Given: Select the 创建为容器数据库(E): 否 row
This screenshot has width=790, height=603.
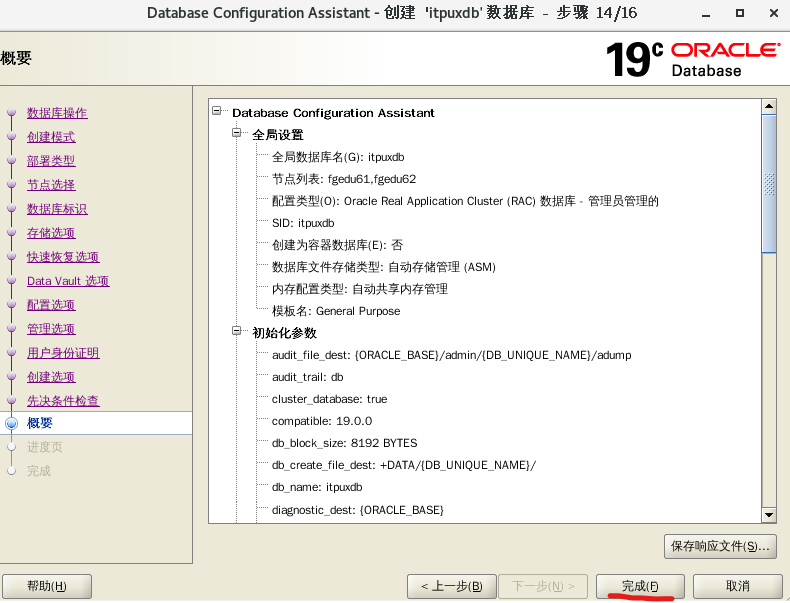Looking at the screenshot, I should (338, 245).
